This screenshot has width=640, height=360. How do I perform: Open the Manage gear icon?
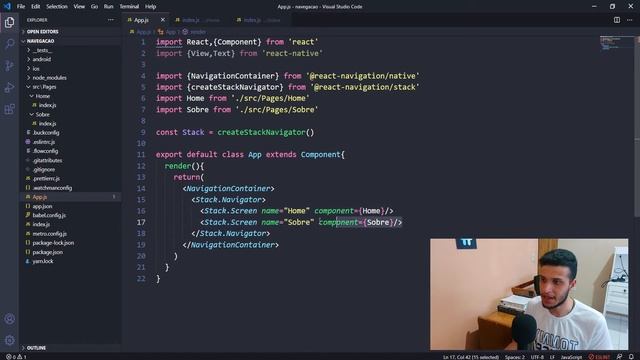coord(9,340)
